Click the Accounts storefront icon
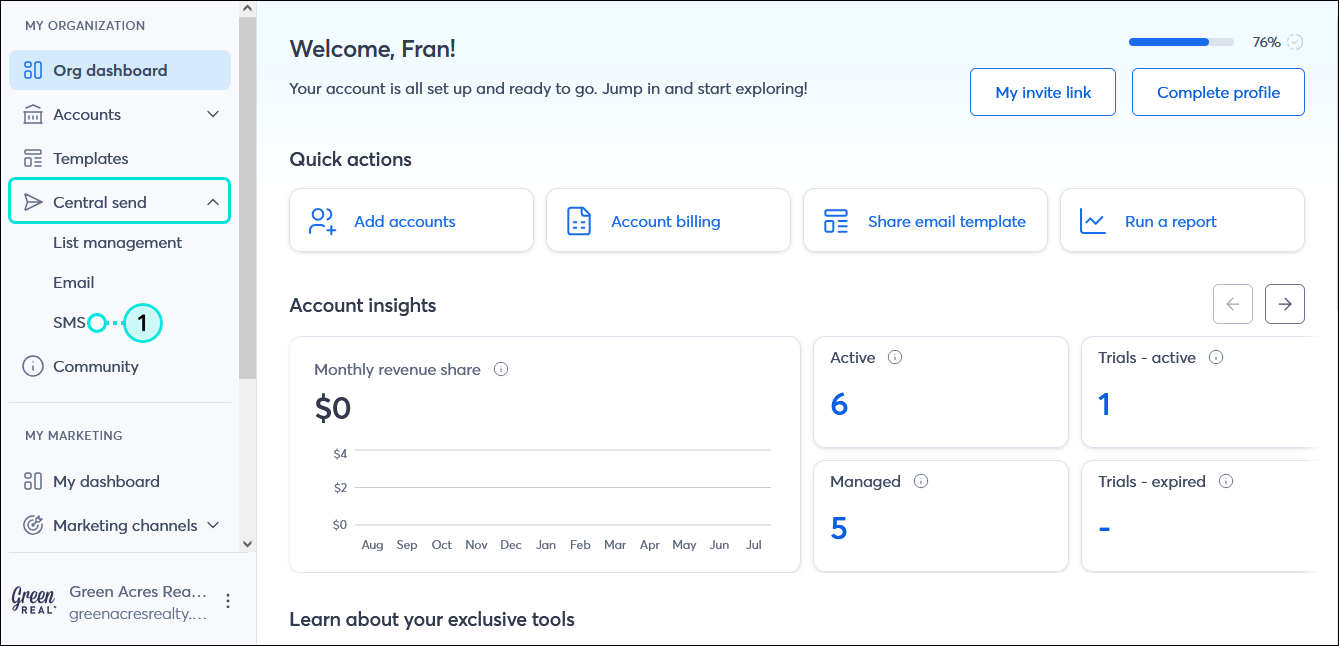The image size is (1339, 646). tap(31, 114)
